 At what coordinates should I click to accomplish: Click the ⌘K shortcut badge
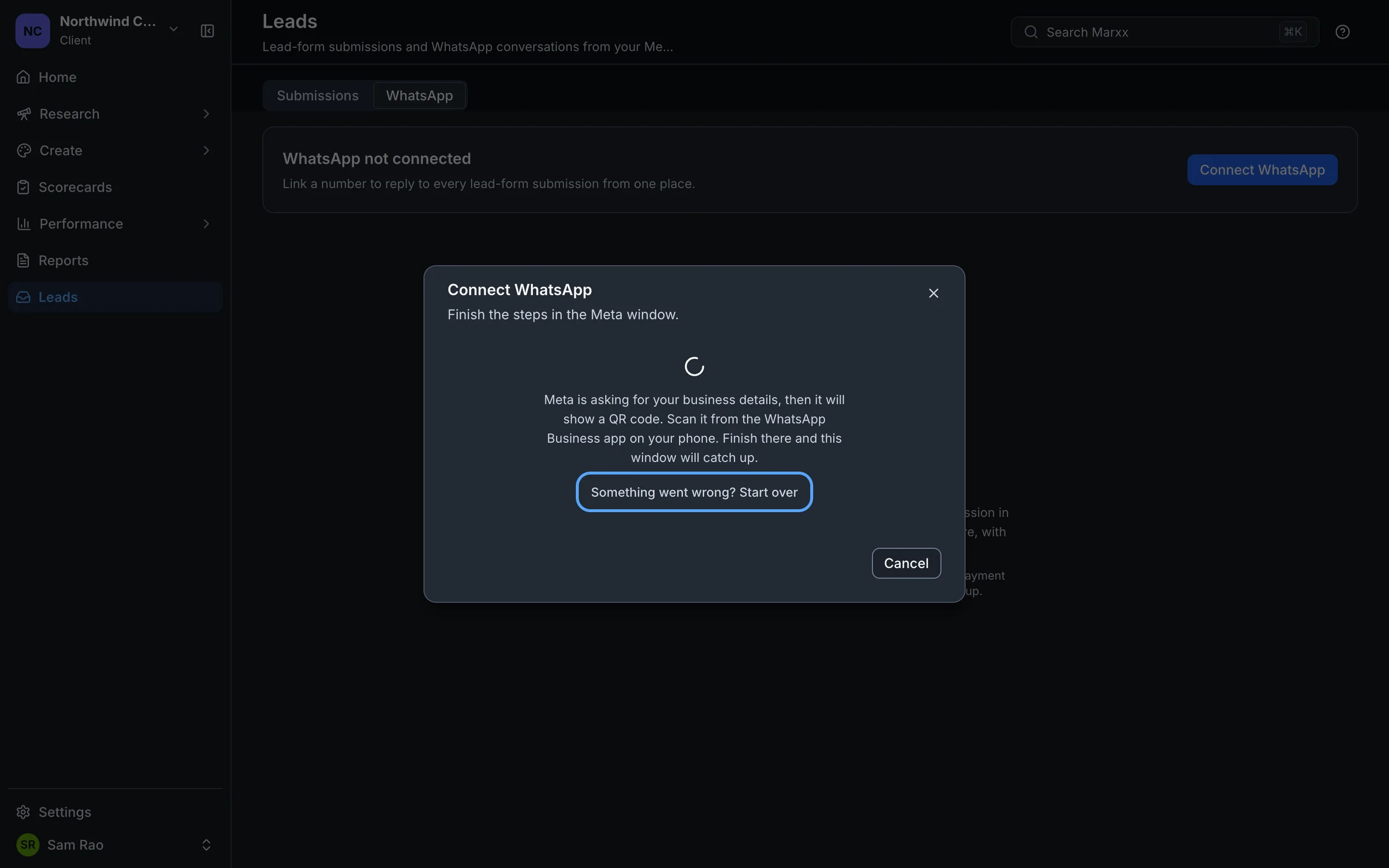click(x=1292, y=32)
